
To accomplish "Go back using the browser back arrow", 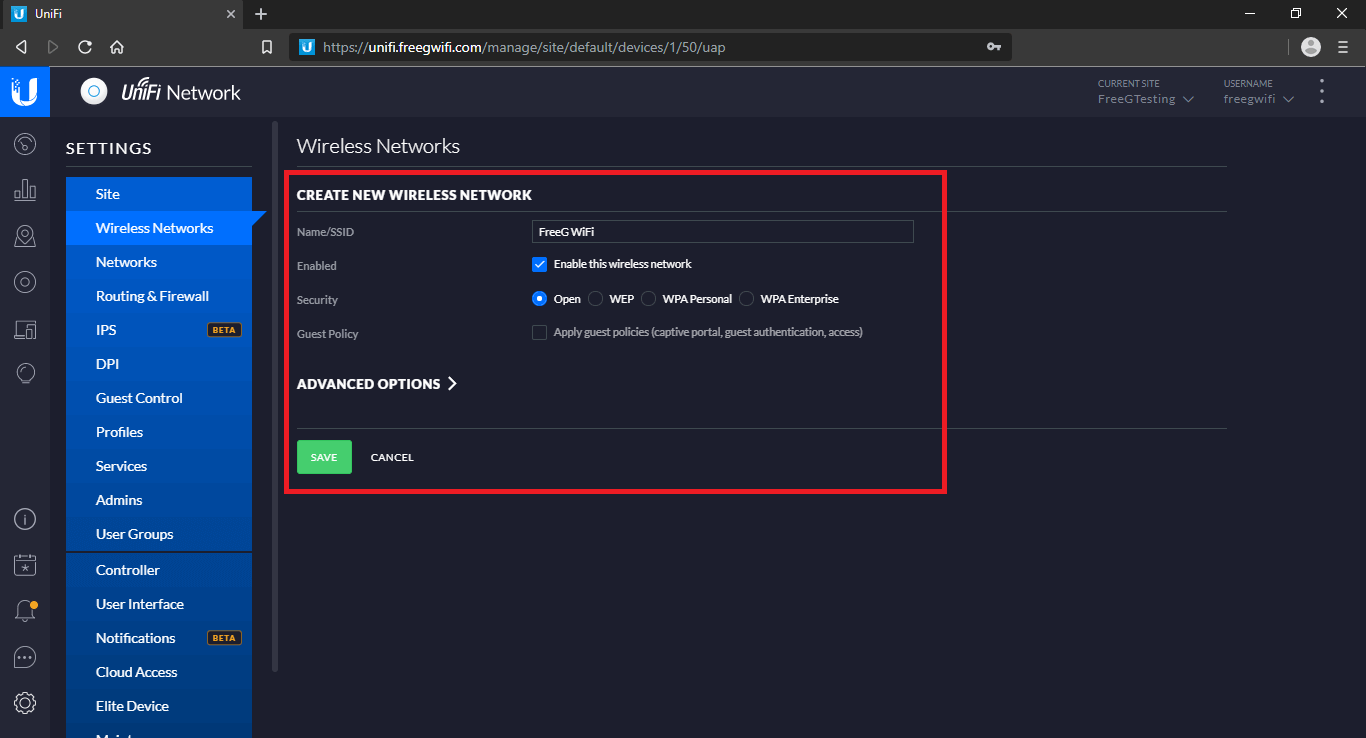I will (21, 47).
